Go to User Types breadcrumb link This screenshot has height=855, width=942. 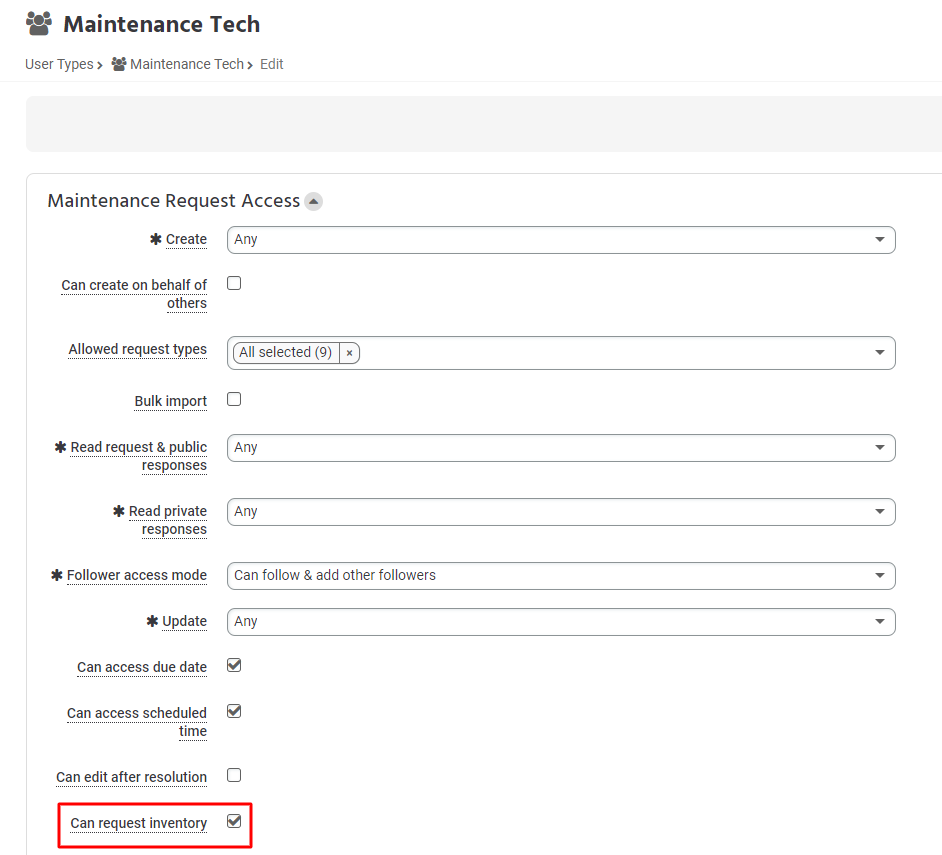tap(59, 64)
